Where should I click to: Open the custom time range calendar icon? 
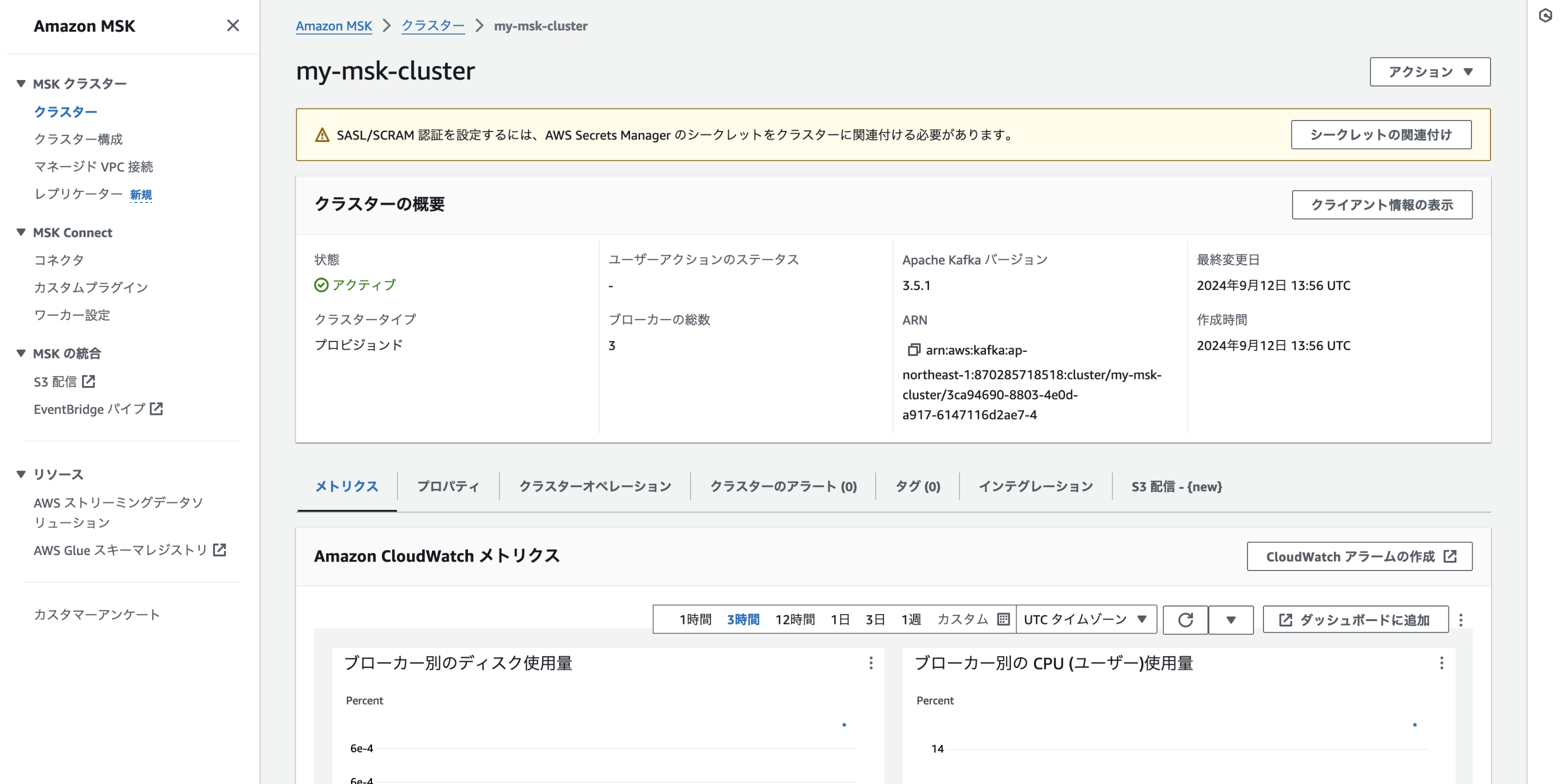[1003, 619]
